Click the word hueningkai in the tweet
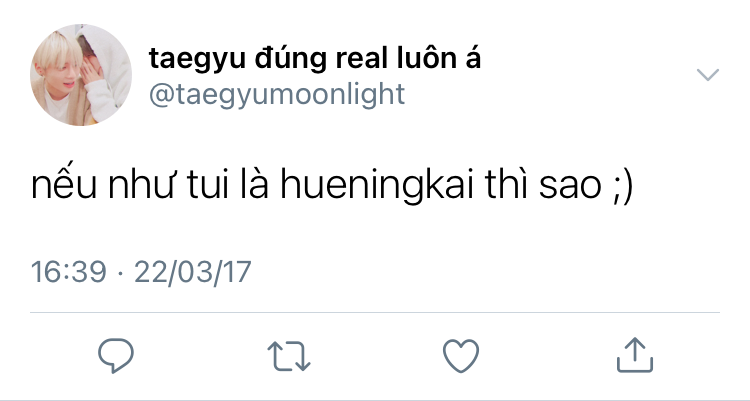The width and height of the screenshot is (750, 401). pos(377,186)
